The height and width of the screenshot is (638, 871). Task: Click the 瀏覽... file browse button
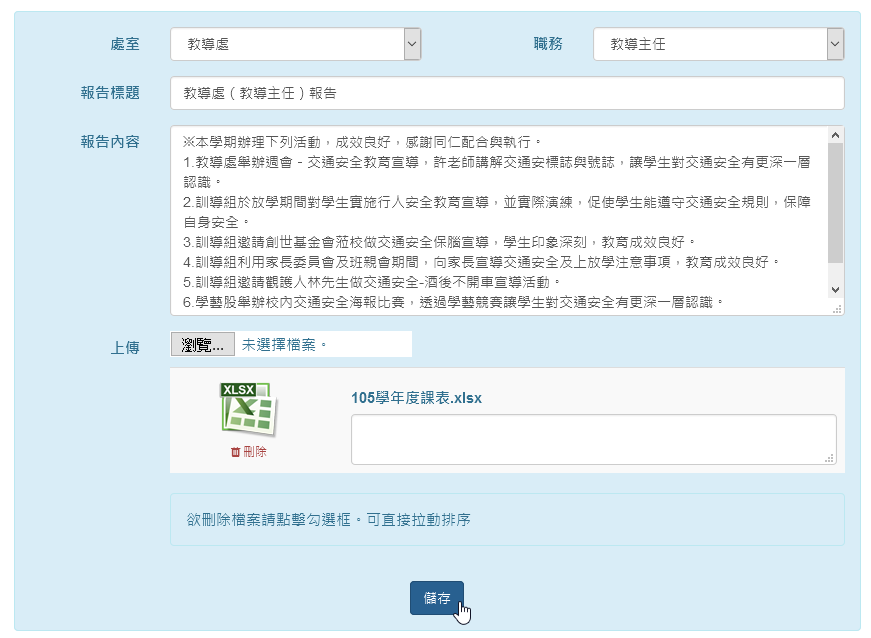point(203,345)
